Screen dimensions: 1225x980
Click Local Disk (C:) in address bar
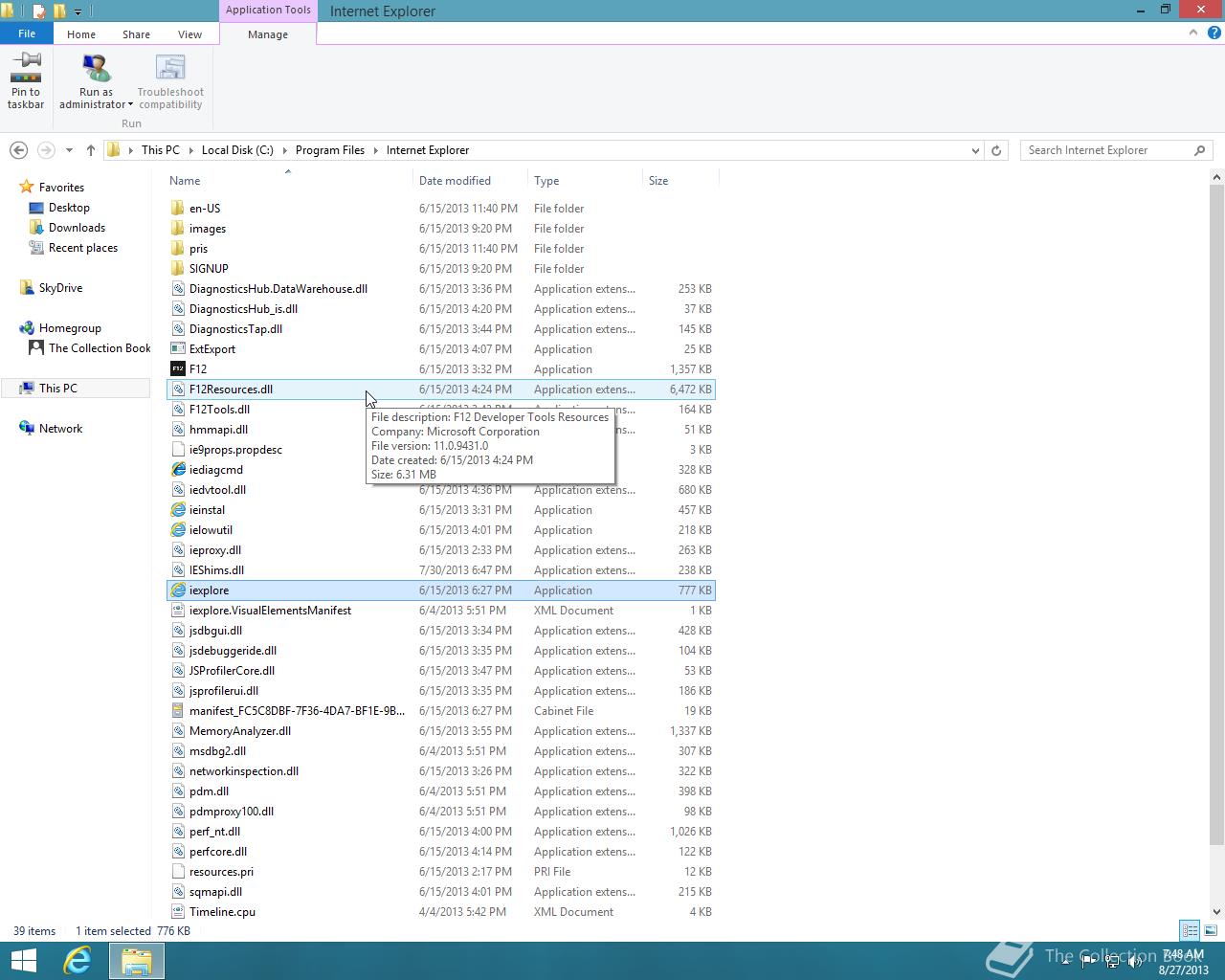pos(237,150)
